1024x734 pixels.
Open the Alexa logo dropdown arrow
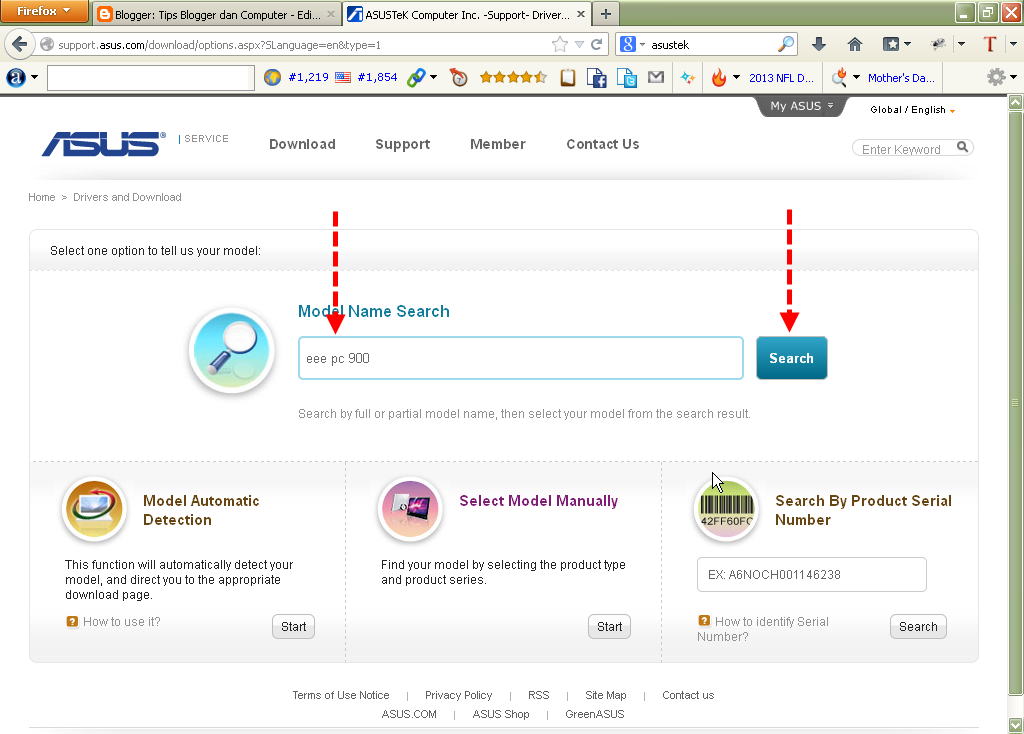(35, 78)
